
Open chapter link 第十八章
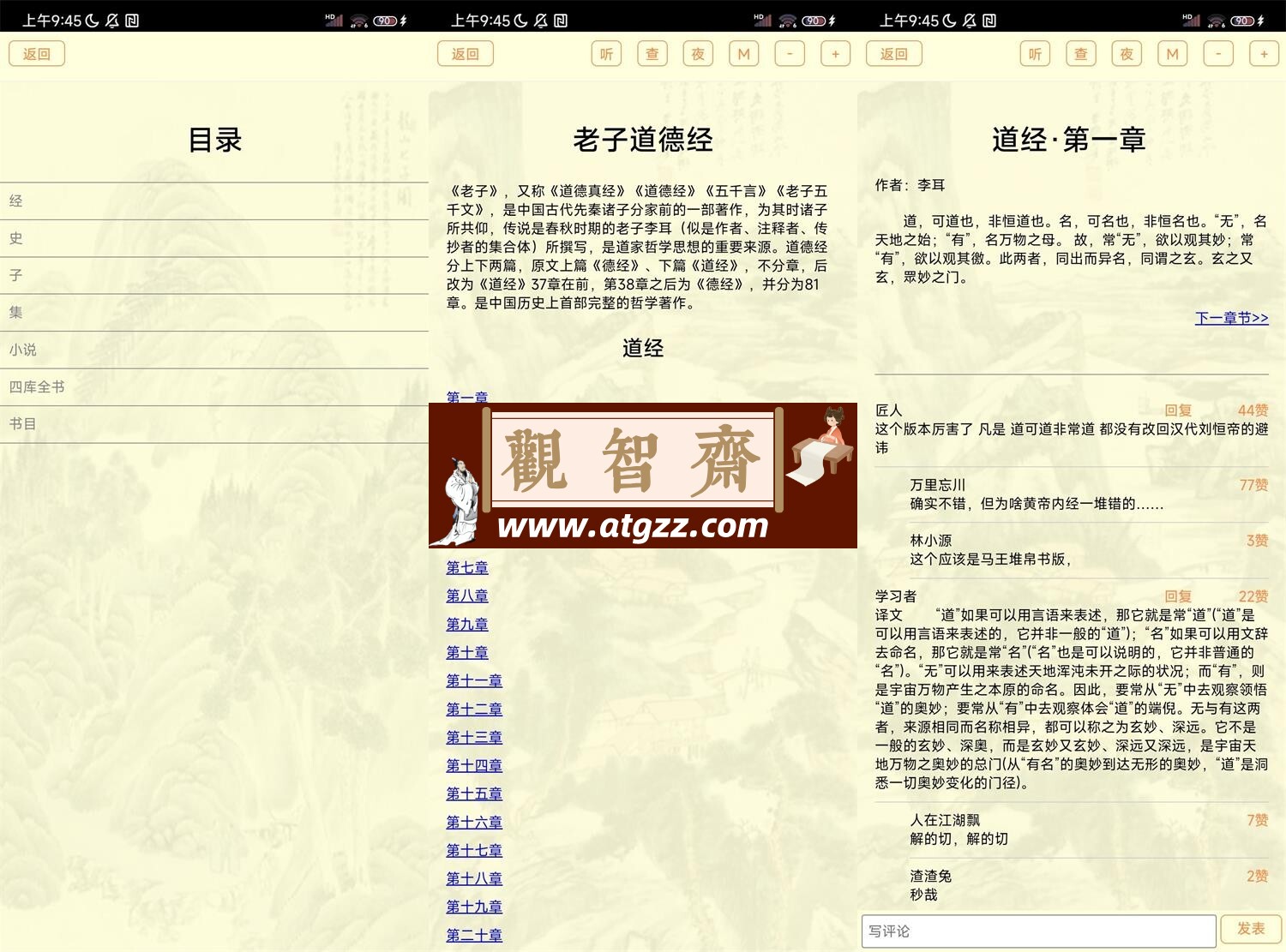tap(474, 878)
